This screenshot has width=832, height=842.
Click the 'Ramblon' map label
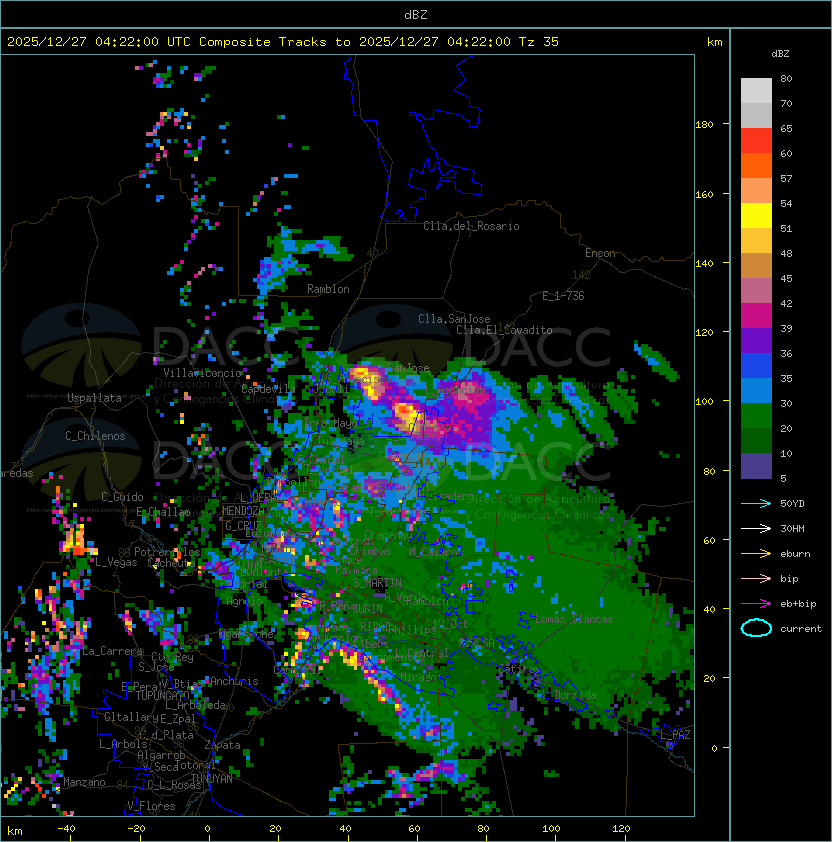[x=328, y=289]
